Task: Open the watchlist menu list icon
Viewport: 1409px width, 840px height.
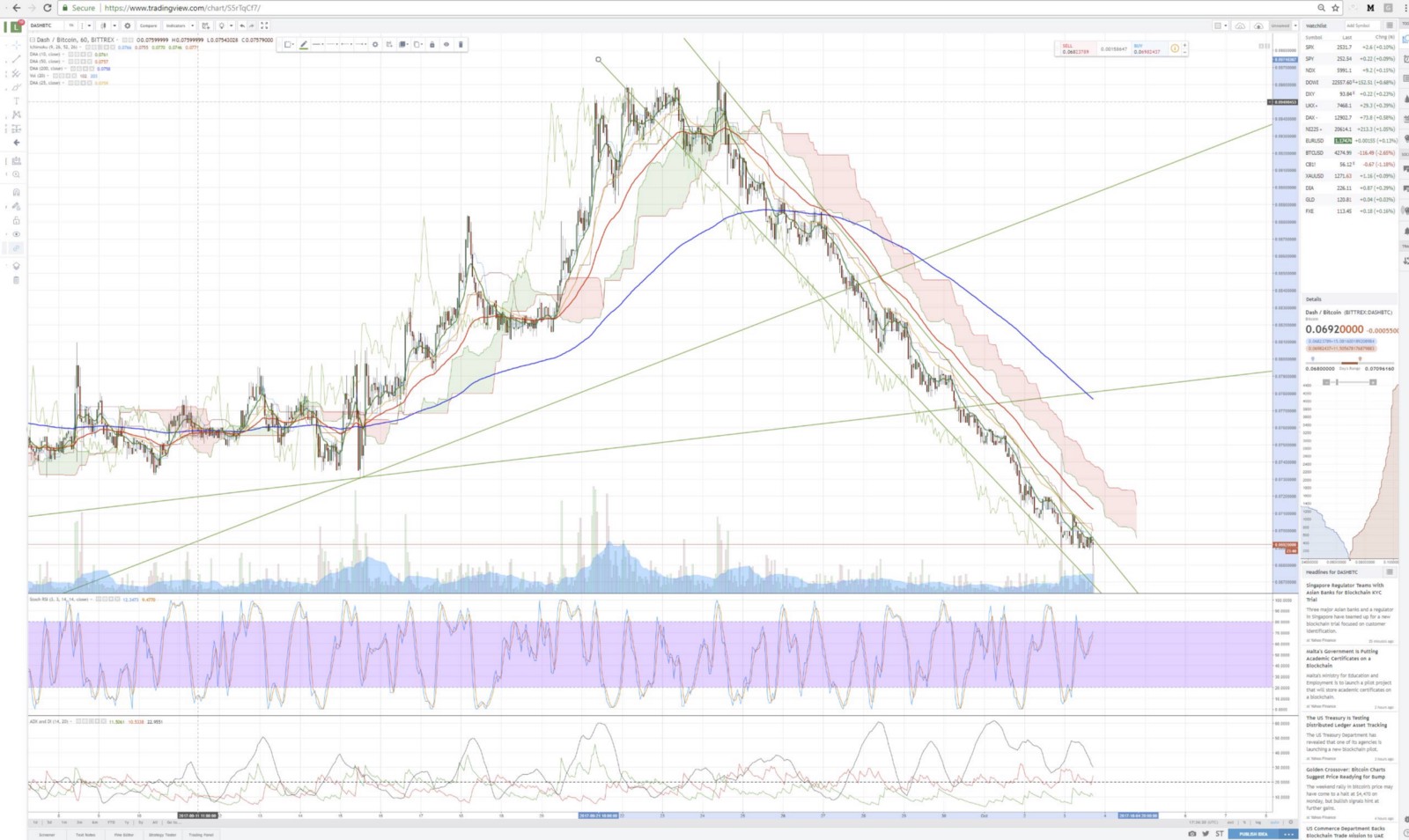Action: click(x=1390, y=26)
